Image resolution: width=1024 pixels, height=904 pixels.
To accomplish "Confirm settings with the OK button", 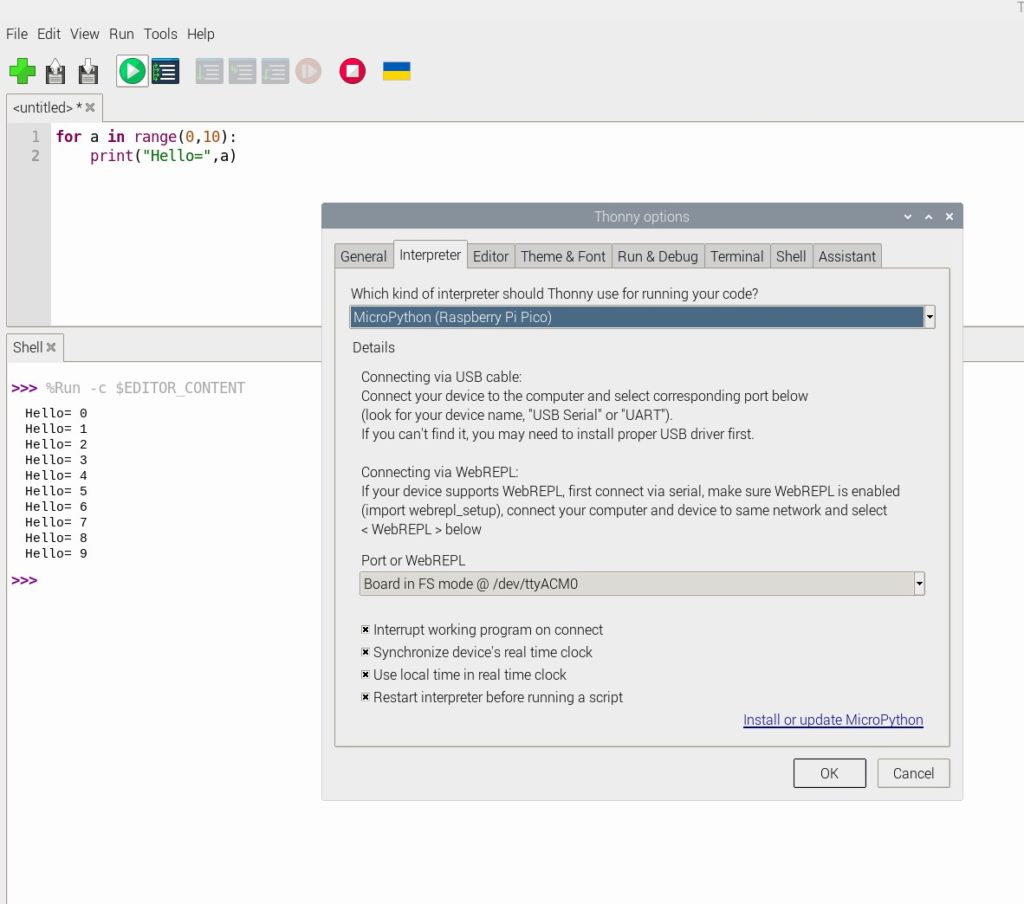I will point(829,773).
